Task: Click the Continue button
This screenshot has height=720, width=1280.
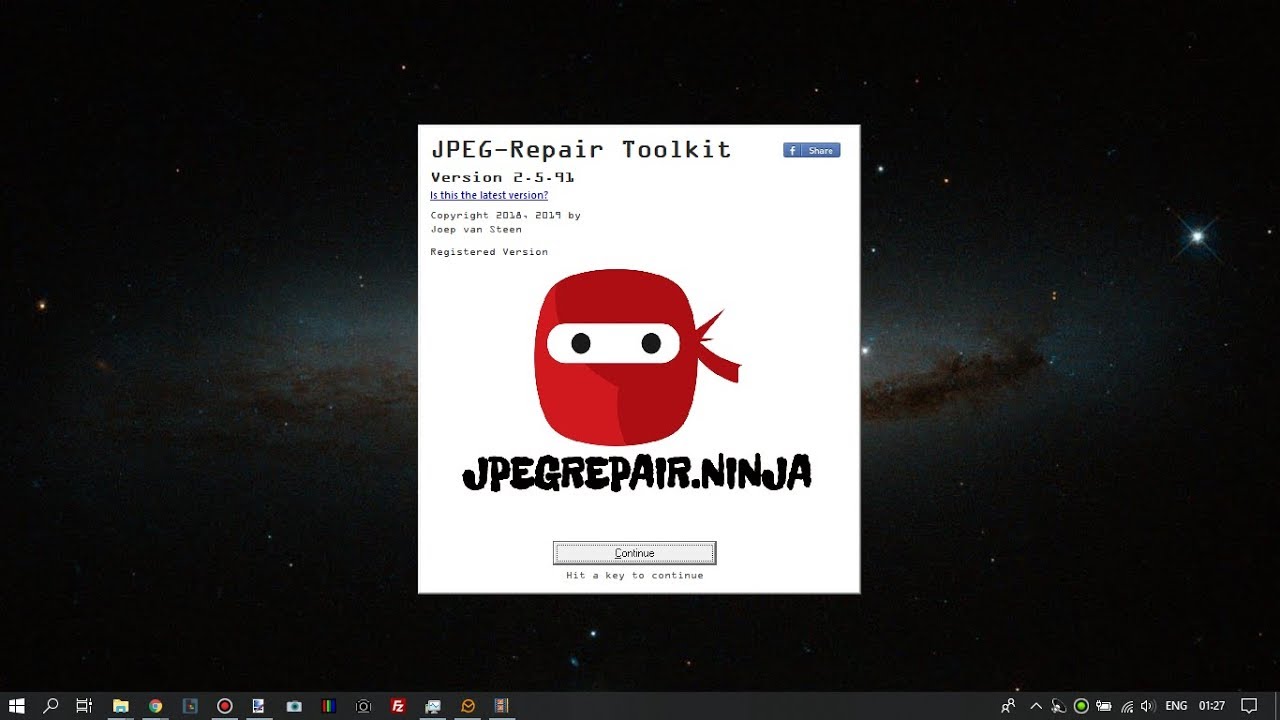Action: tap(634, 553)
